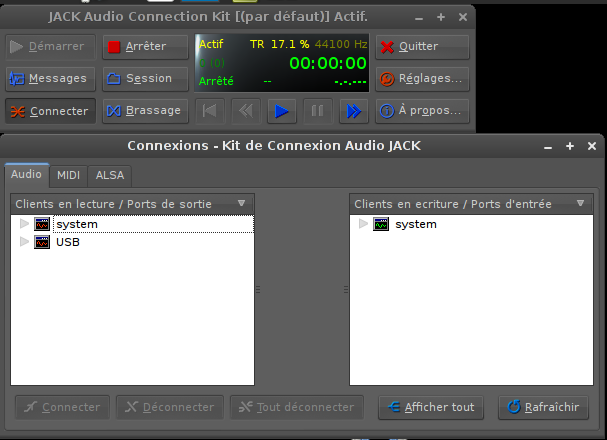Minimize the JACK Audio Connection Kit window
The height and width of the screenshot is (440, 607).
(419, 18)
